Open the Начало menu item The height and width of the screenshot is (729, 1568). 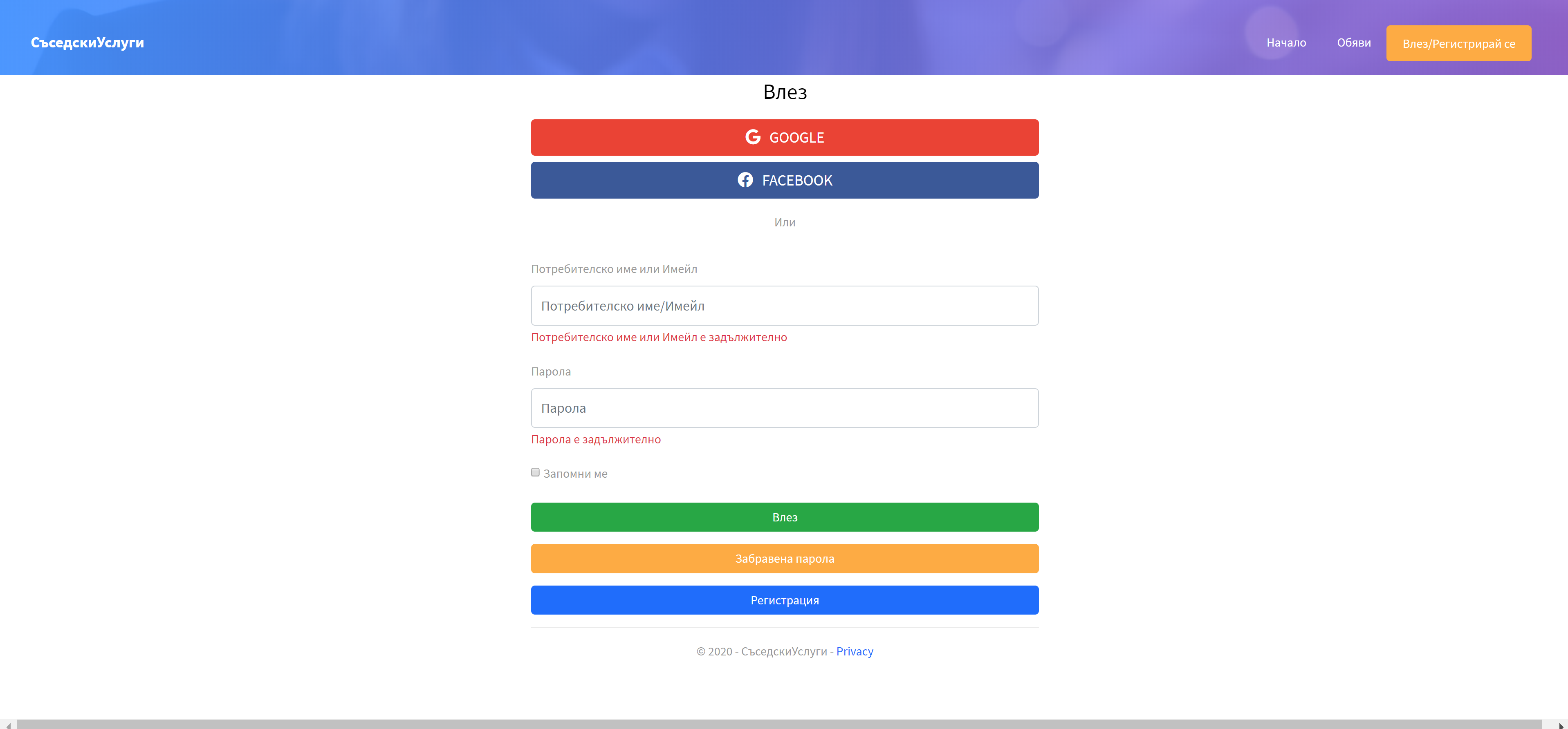click(x=1285, y=42)
